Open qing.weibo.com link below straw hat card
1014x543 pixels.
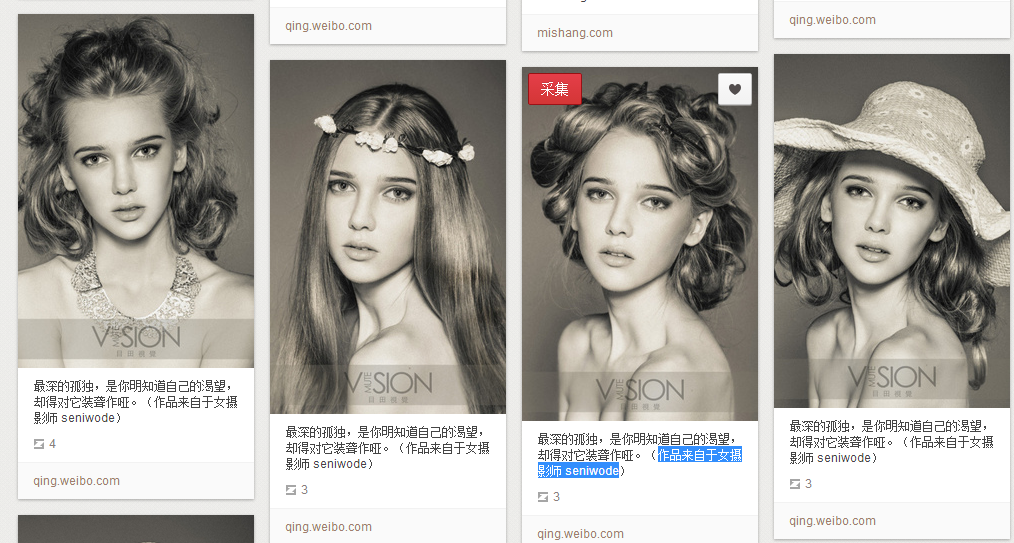(x=832, y=521)
